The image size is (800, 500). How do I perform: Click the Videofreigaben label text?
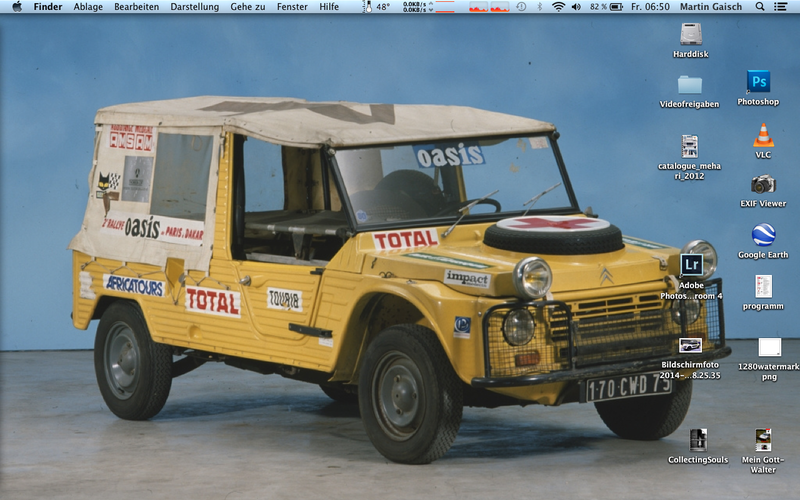pos(689,104)
